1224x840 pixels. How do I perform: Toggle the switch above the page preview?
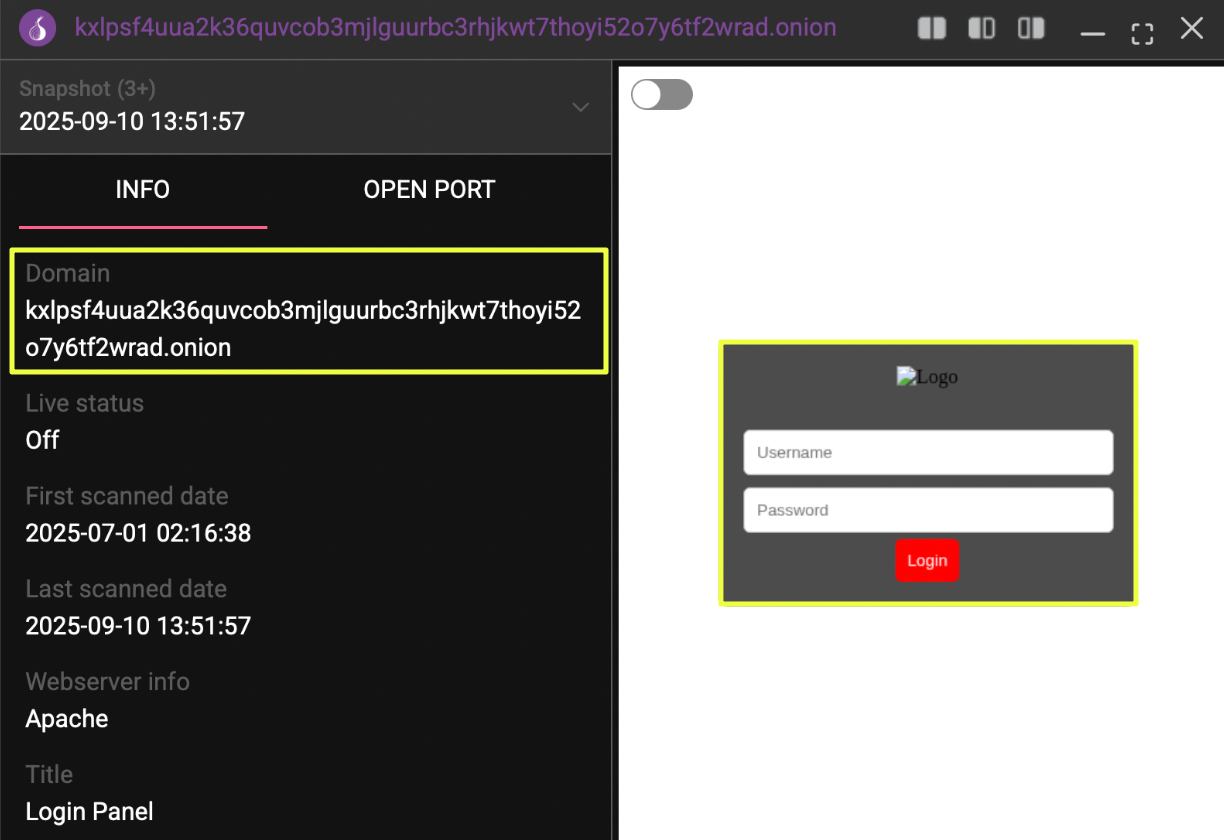[662, 95]
